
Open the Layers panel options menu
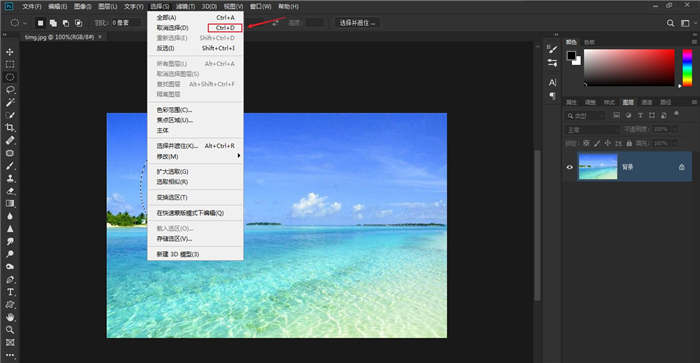pyautogui.click(x=694, y=102)
